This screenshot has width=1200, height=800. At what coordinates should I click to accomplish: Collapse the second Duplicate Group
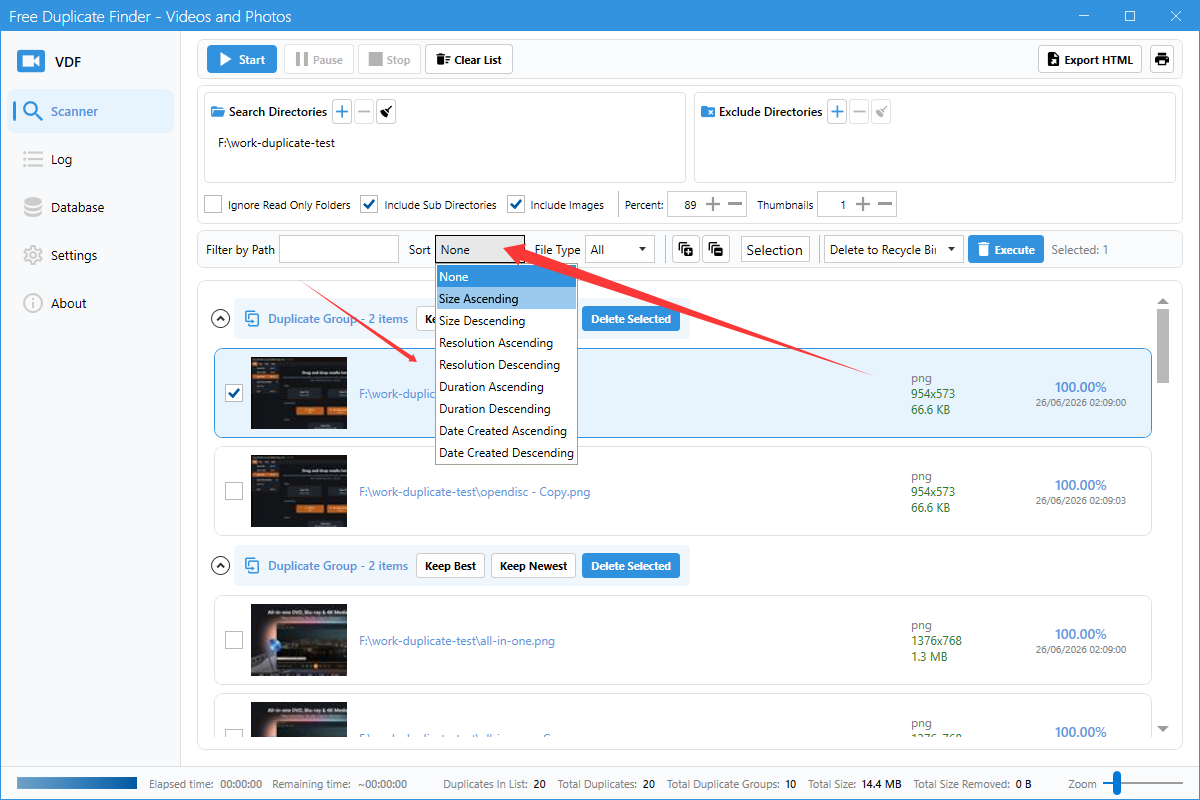221,566
